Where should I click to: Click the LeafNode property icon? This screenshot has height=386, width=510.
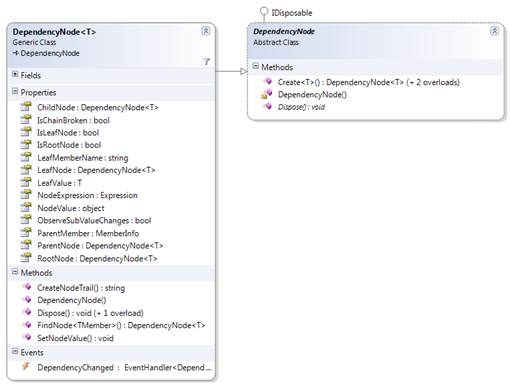26,170
